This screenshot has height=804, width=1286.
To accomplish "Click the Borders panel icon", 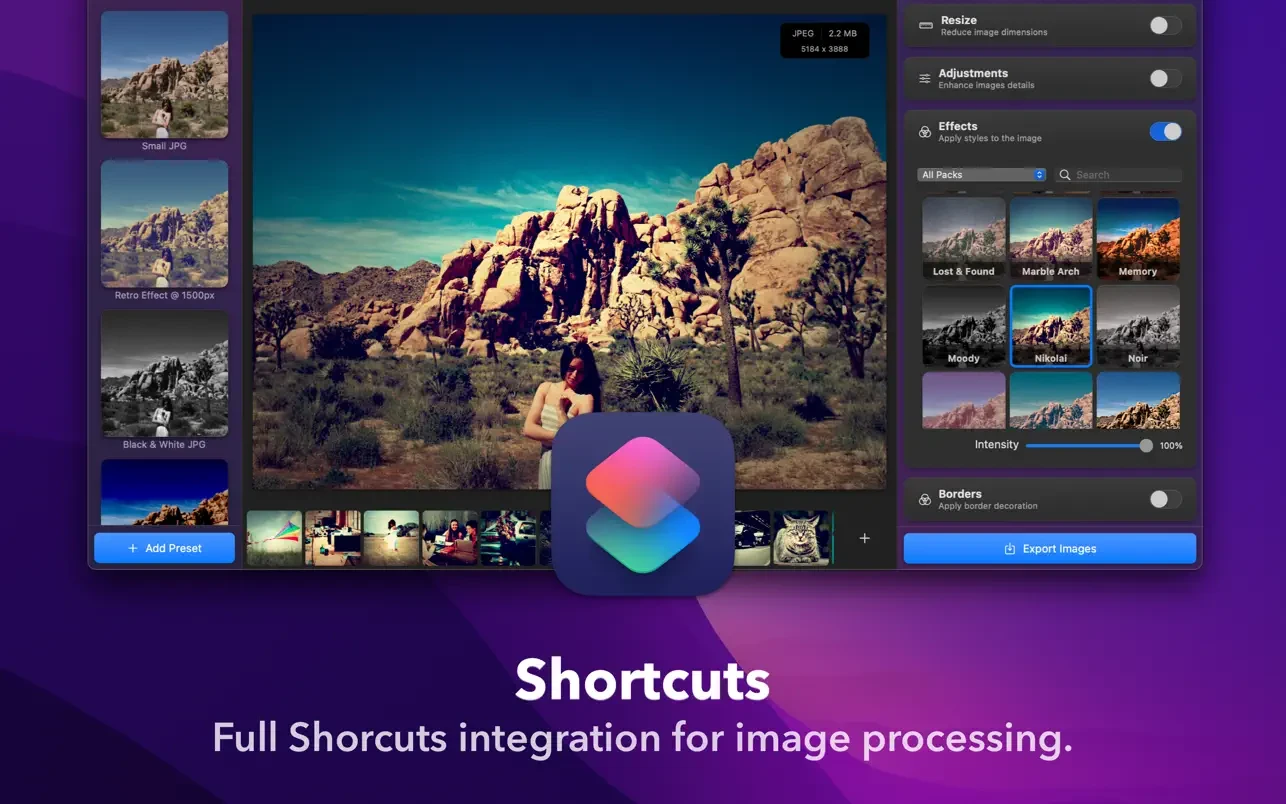I will [x=925, y=499].
